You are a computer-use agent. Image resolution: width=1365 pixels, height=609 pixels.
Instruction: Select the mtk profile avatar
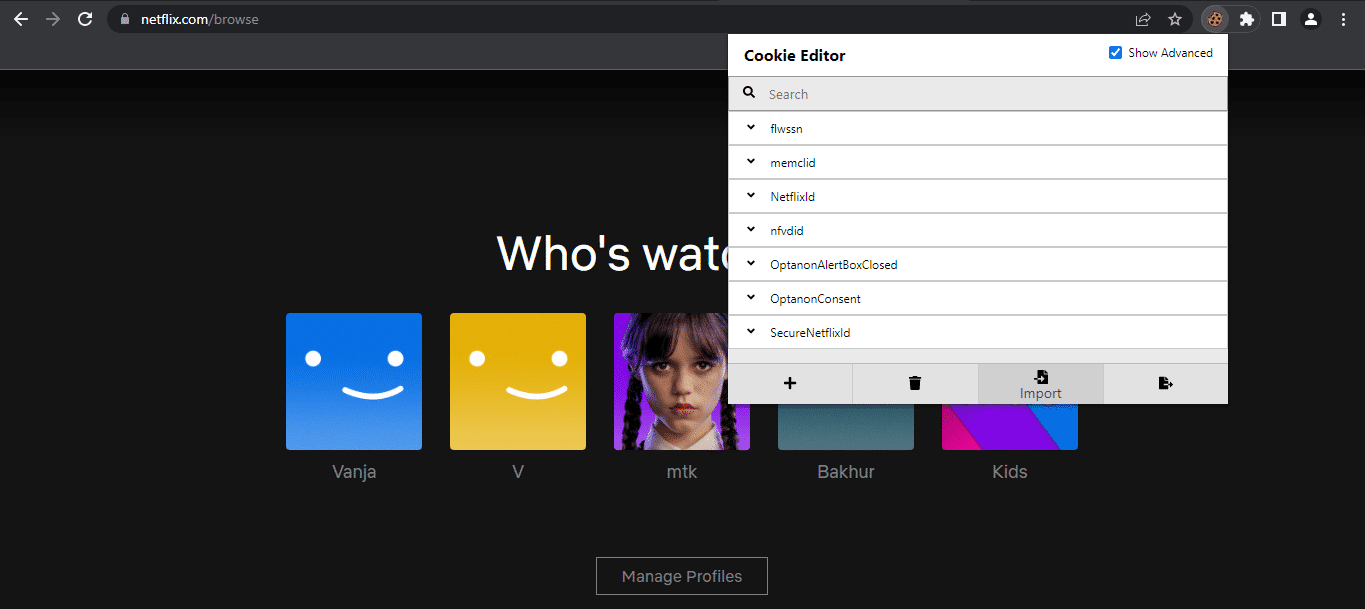tap(682, 381)
